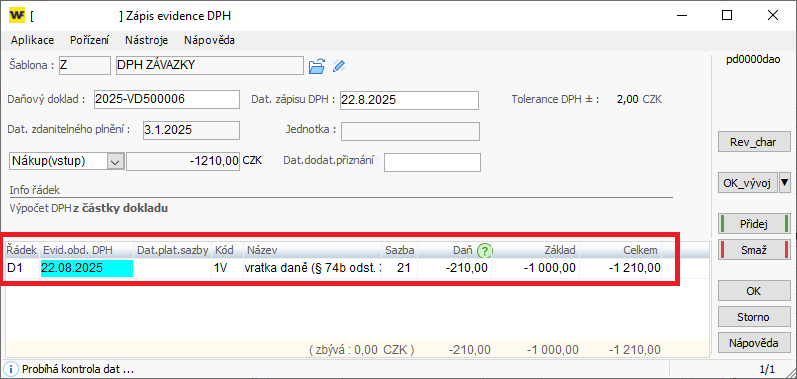Close the Zápis evidence DPH window
797x379 pixels.
tap(773, 16)
